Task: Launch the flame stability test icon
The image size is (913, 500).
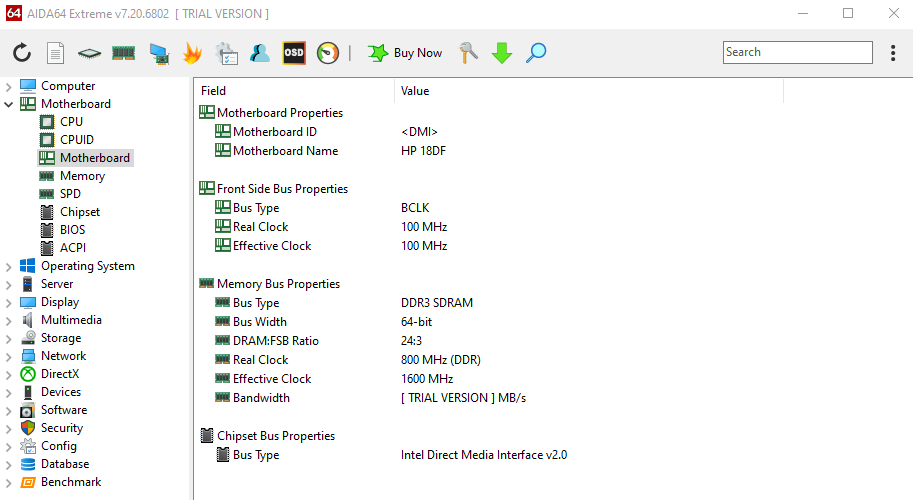Action: 192,53
